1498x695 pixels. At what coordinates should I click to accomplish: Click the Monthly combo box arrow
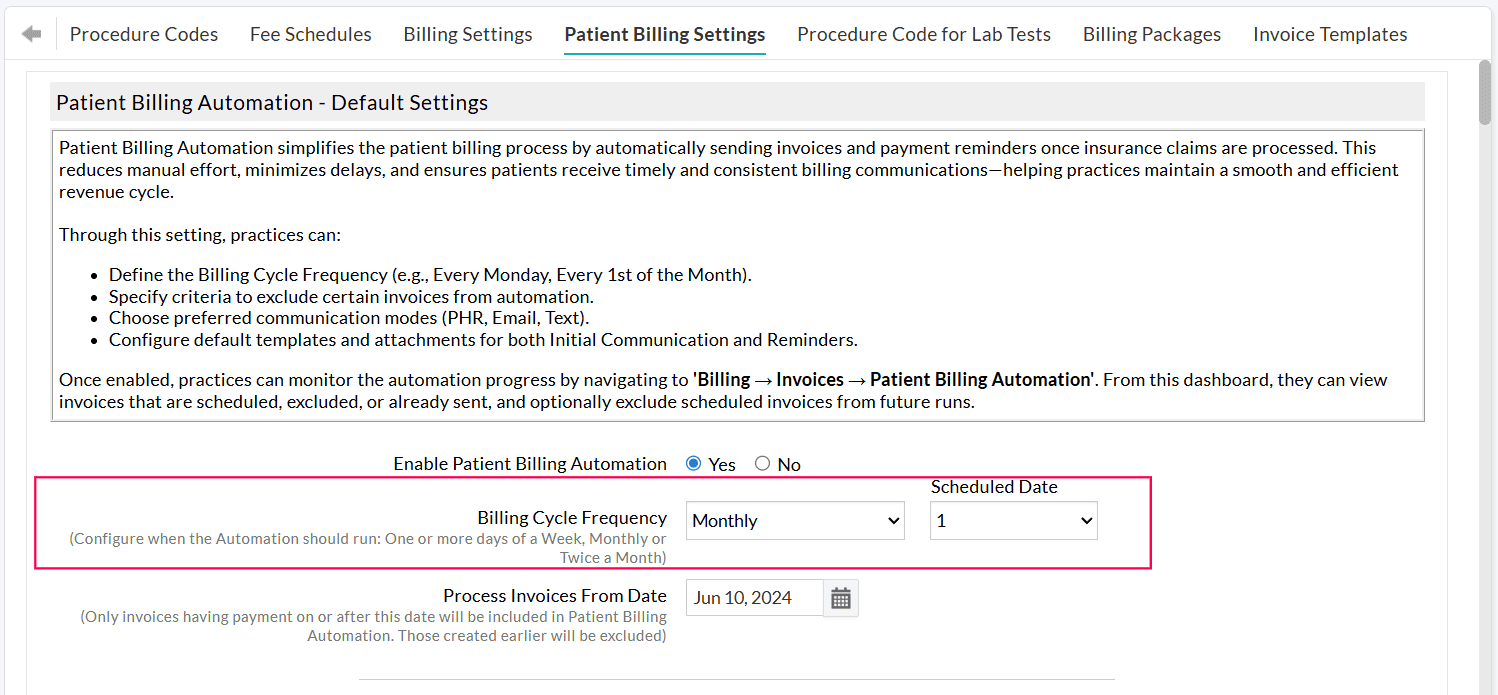coord(893,520)
